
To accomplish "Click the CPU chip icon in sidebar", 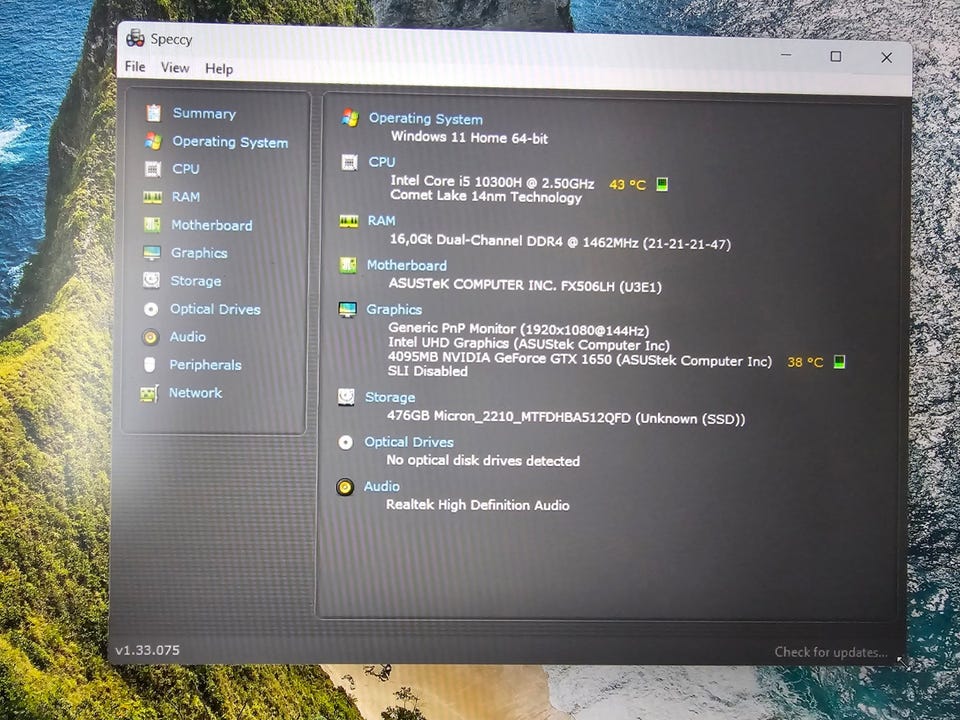I will (x=152, y=169).
